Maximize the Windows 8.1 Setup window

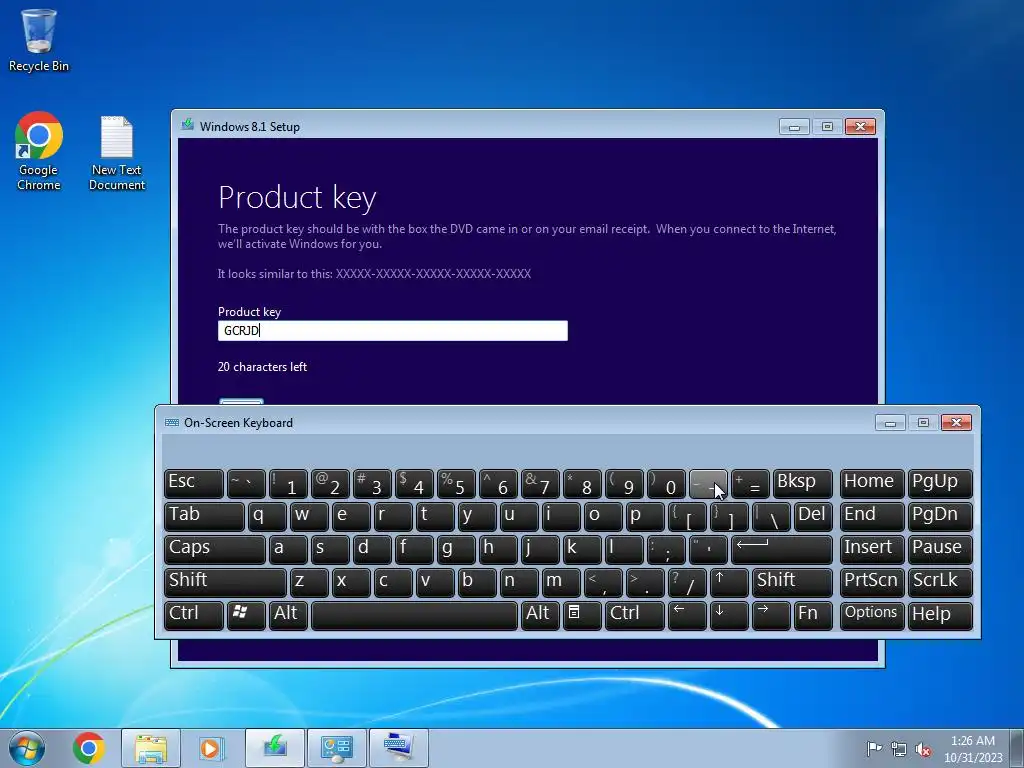[827, 126]
